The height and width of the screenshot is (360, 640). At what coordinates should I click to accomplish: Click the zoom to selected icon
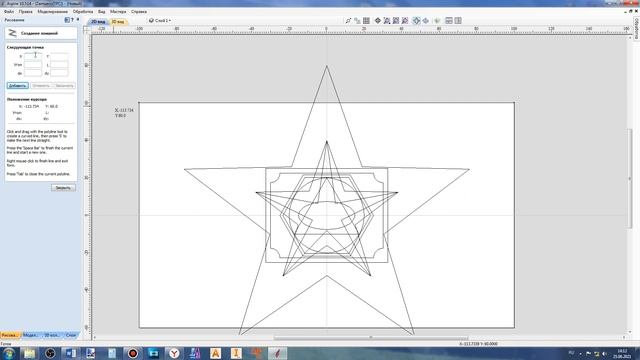click(405, 20)
